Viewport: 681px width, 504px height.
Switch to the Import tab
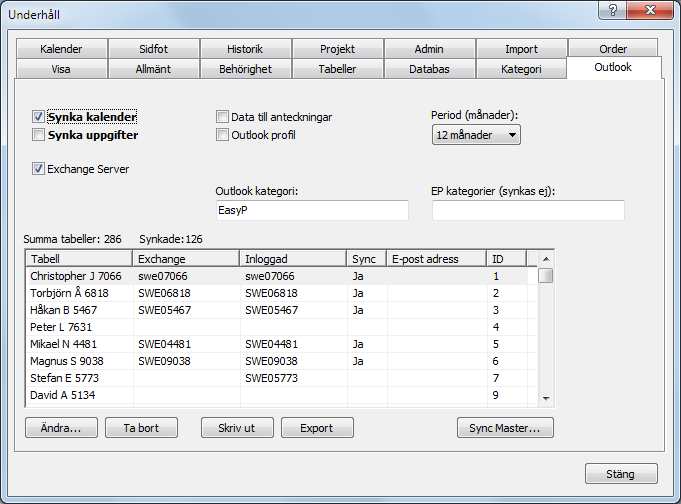pos(521,49)
